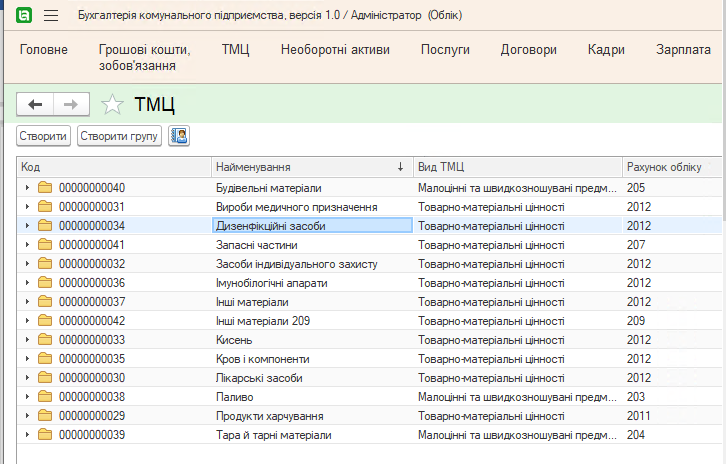
Task: Go back with the left arrow
Action: [35, 104]
